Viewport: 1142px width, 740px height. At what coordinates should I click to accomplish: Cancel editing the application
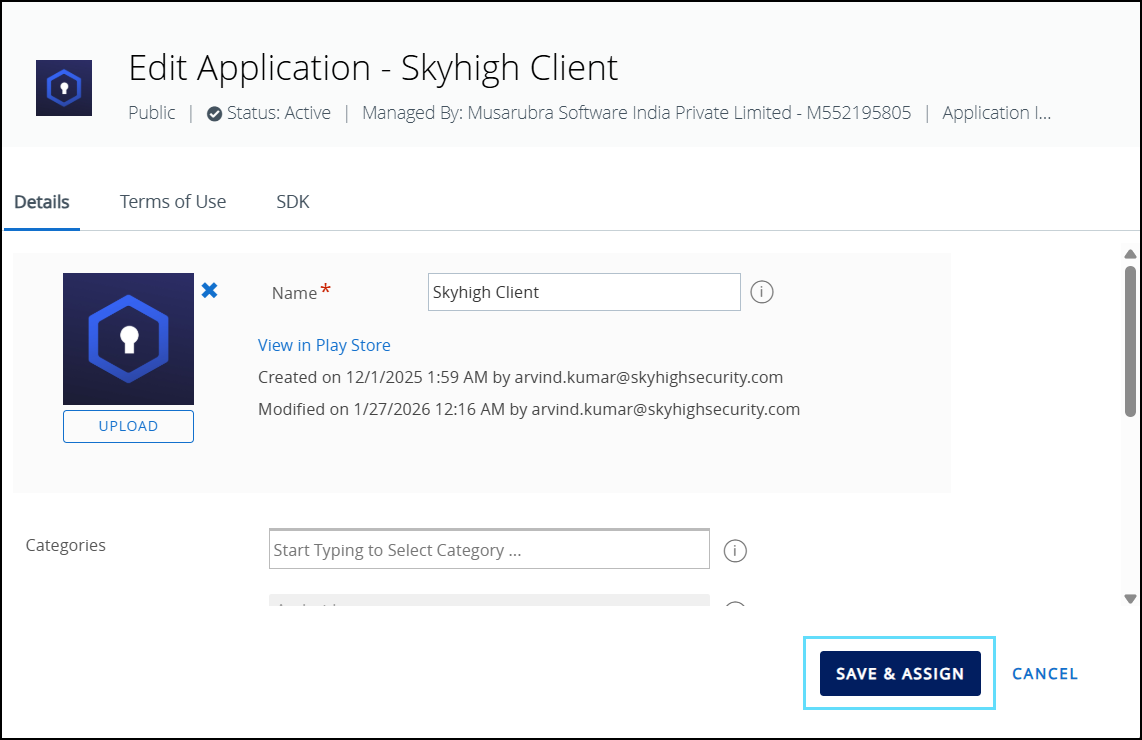(1045, 674)
